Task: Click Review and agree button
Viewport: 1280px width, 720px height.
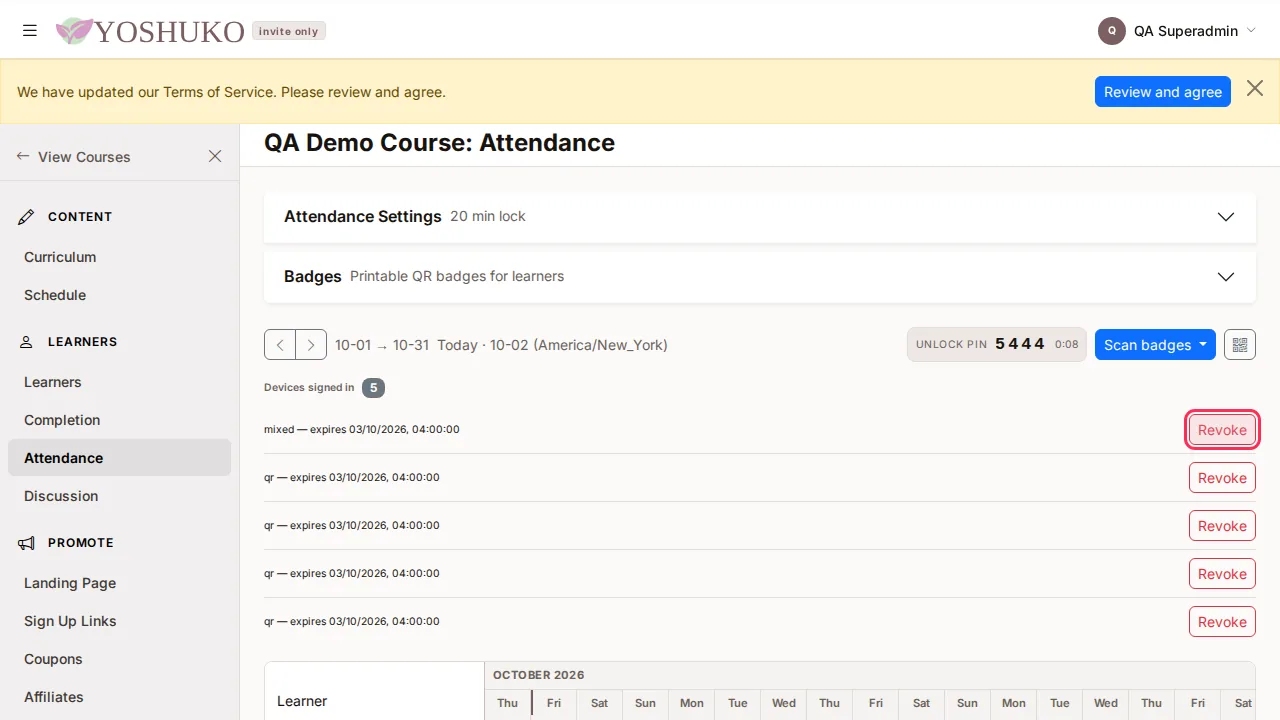Action: pos(1163,91)
